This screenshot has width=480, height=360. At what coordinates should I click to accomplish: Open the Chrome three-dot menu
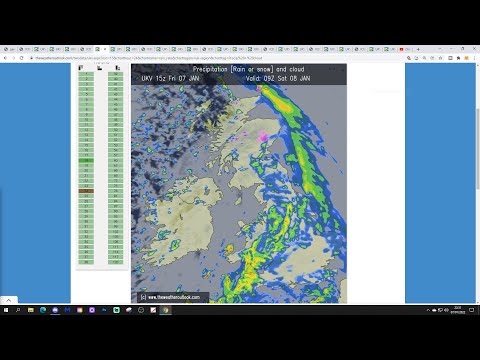click(474, 58)
